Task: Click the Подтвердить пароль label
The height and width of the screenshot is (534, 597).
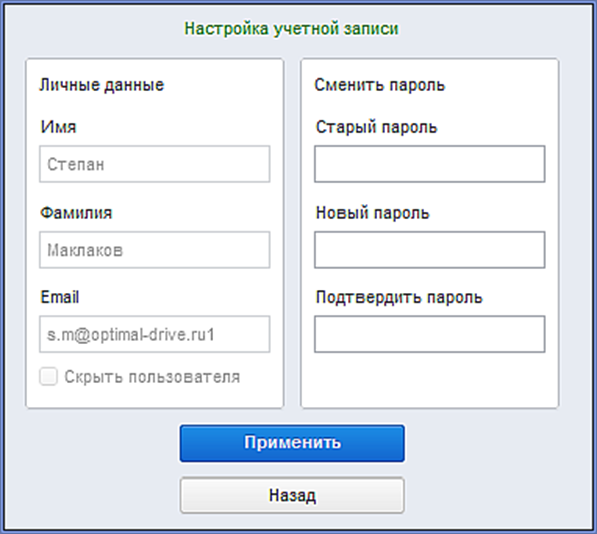Action: tap(399, 298)
